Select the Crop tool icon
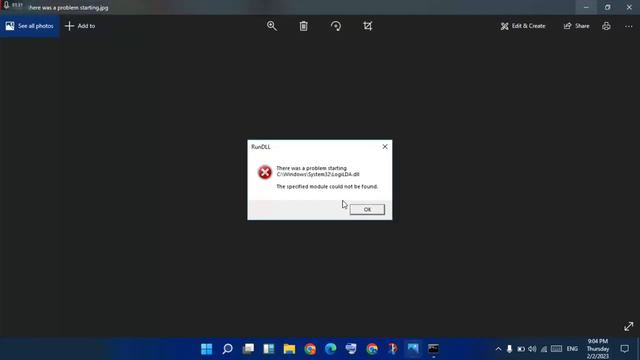This screenshot has width=640, height=360. [367, 26]
